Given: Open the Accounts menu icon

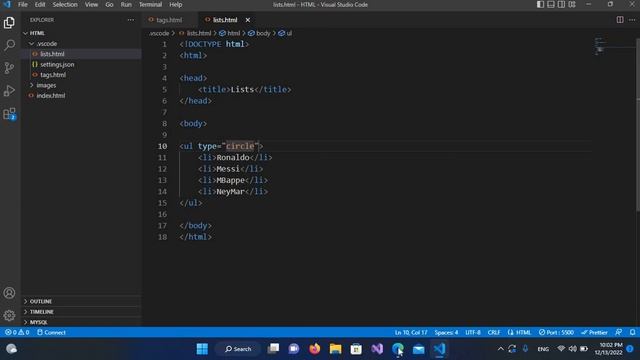Looking at the screenshot, I should pos(9,293).
